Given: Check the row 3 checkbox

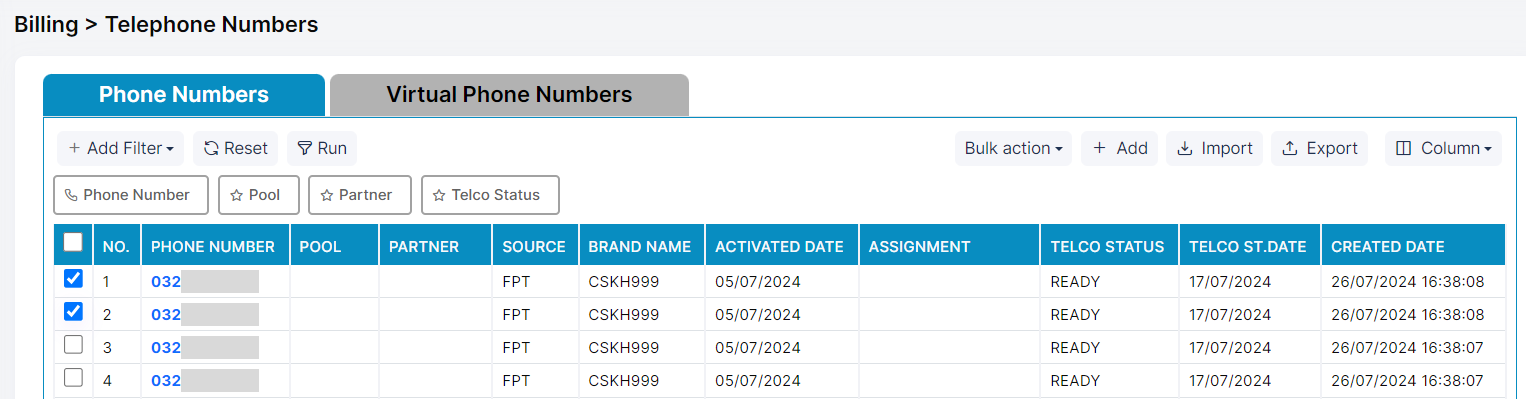Looking at the screenshot, I should click(73, 345).
